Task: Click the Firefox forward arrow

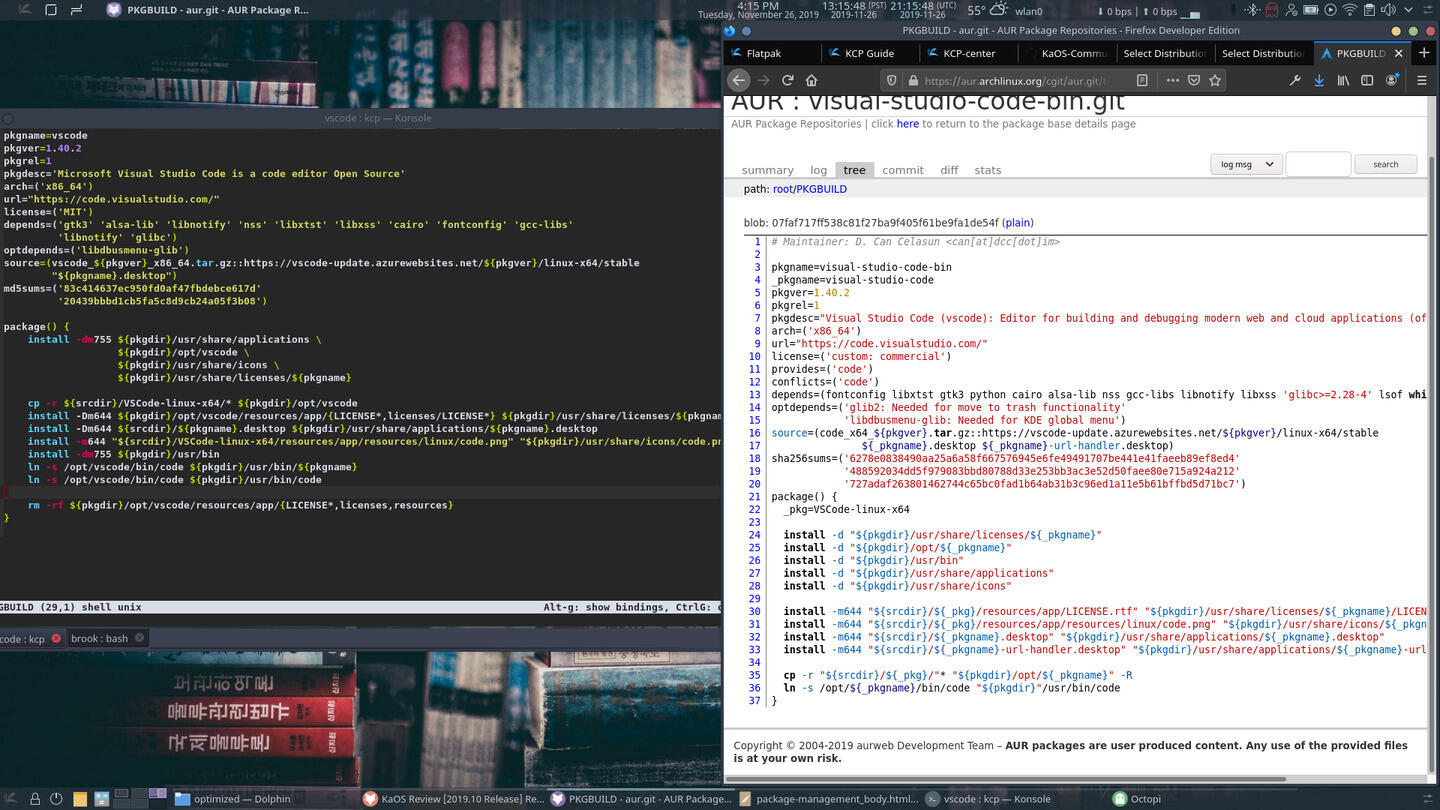Action: pyautogui.click(x=764, y=80)
